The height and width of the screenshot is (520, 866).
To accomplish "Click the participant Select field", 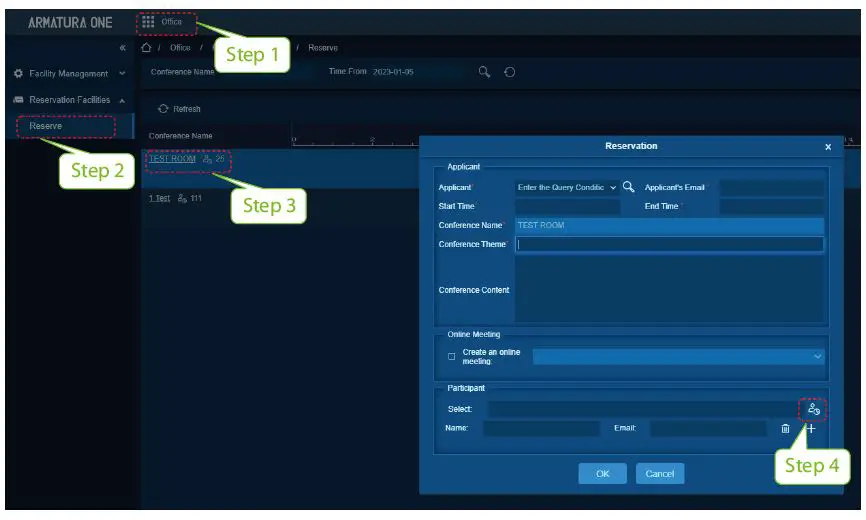I will pos(642,409).
